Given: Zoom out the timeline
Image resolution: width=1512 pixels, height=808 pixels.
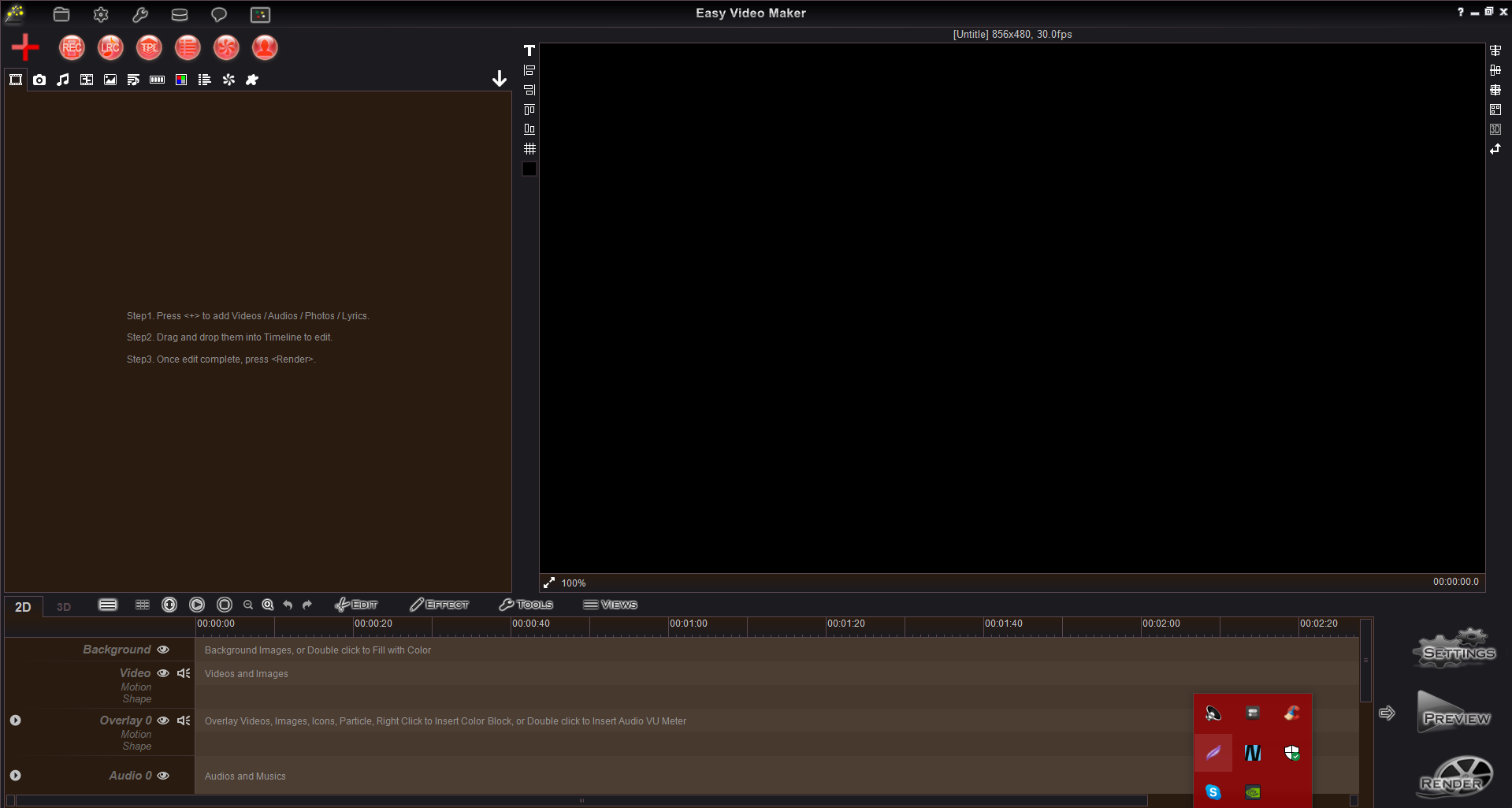Looking at the screenshot, I should 248,605.
